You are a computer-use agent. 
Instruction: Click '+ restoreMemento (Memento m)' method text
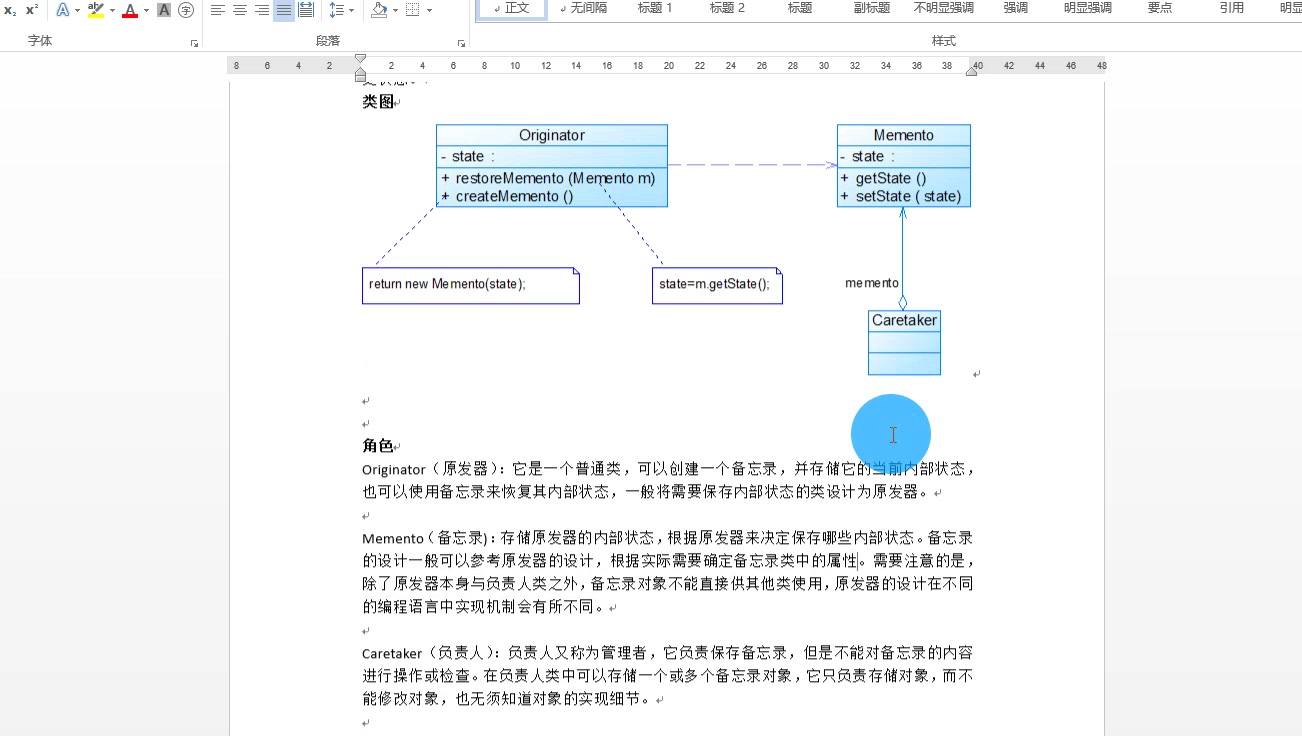(548, 178)
